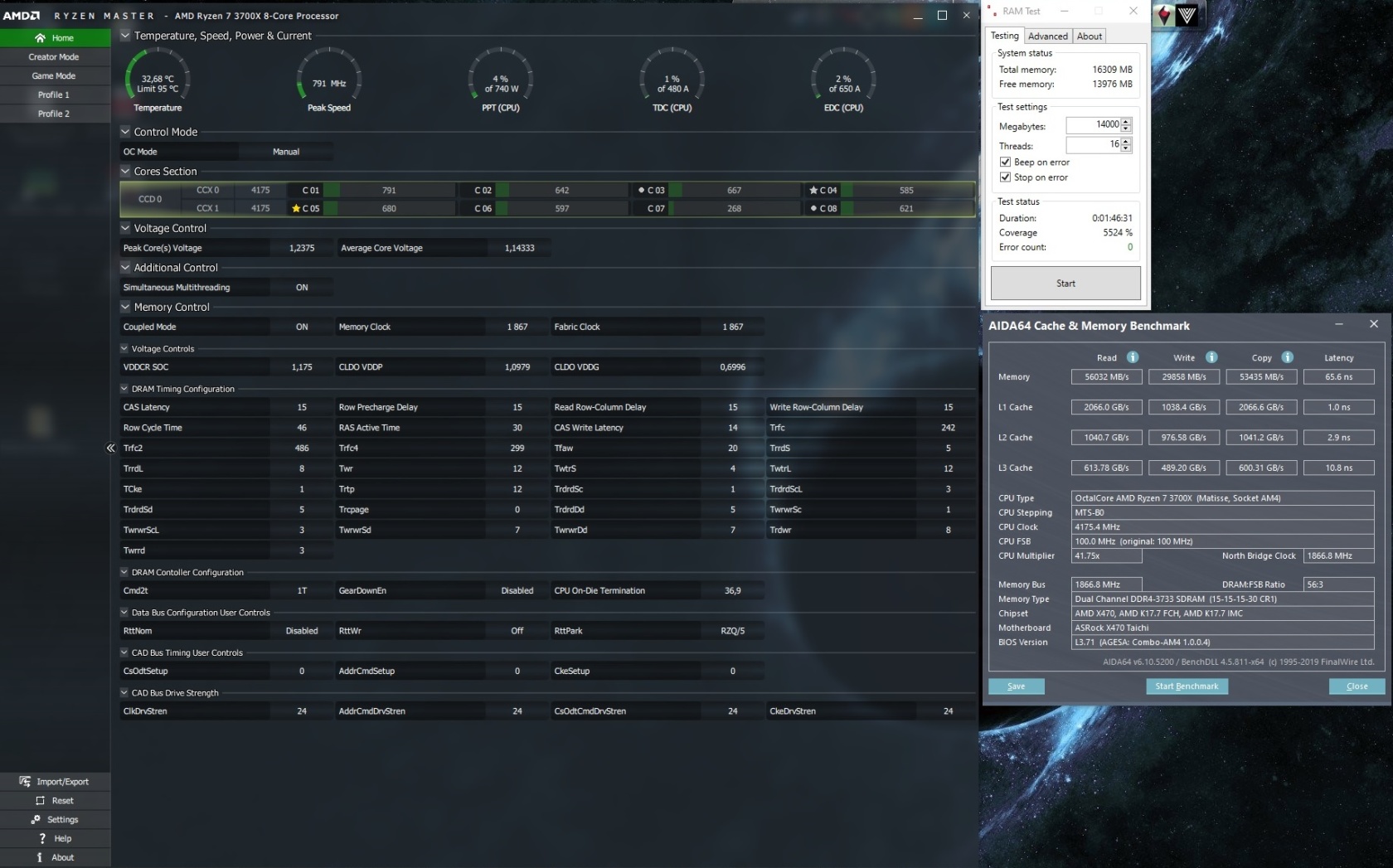1393x868 pixels.
Task: Open Settings label in sidebar
Action: pyautogui.click(x=62, y=820)
